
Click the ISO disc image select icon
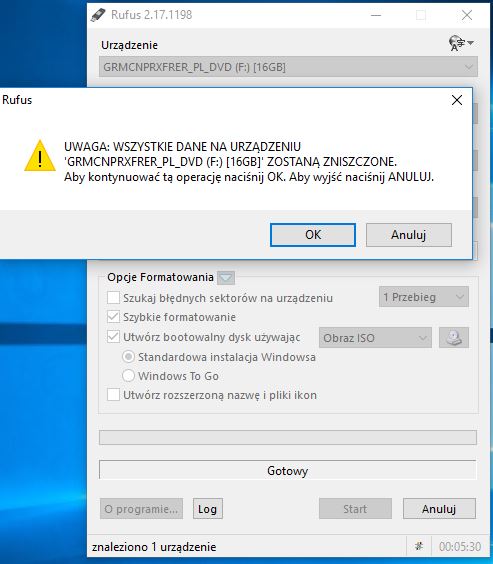point(454,338)
